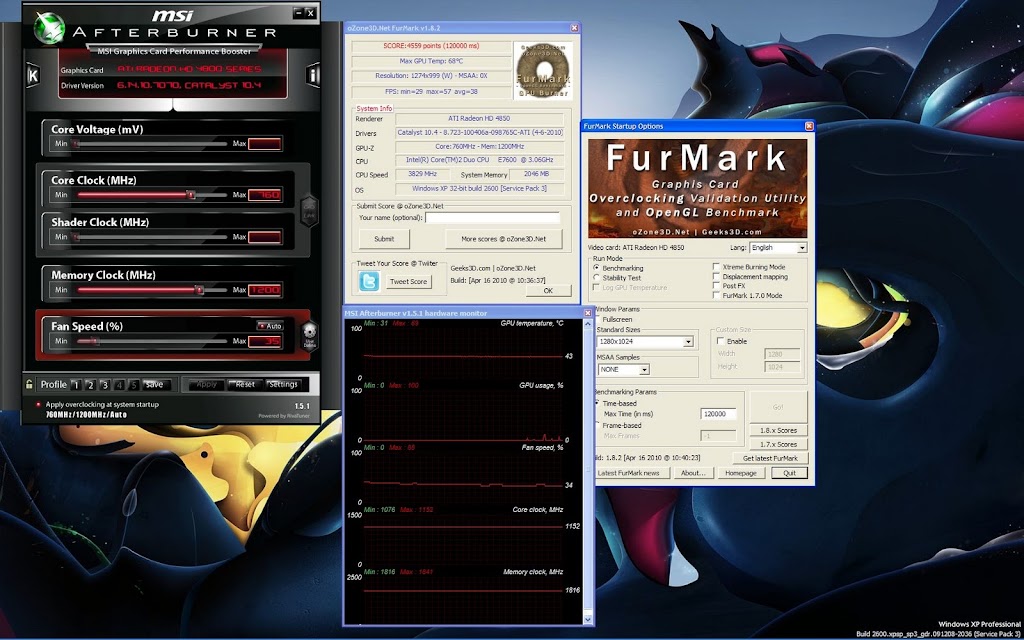
Task: Open the Standard Sizes resolution dropdown
Action: [x=686, y=341]
